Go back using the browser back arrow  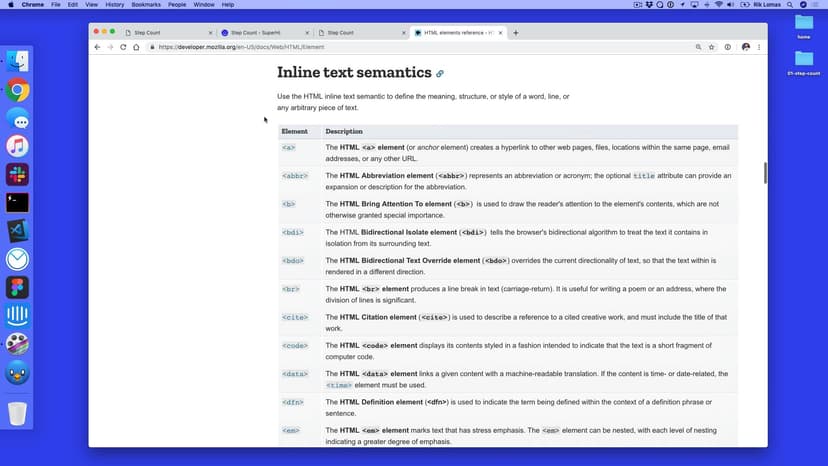(x=97, y=47)
